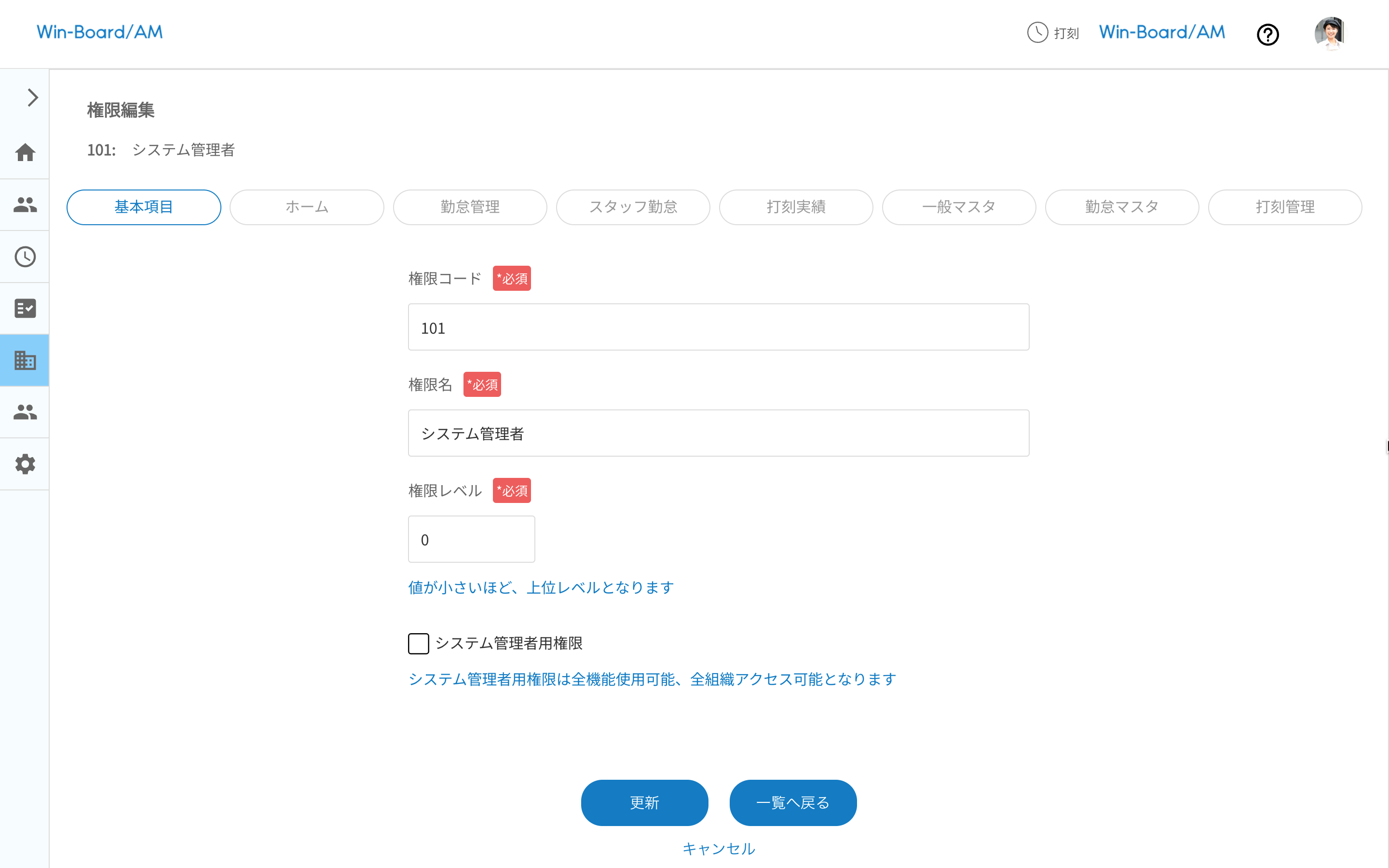Switch to the 勤怠管理 tab
This screenshot has width=1389, height=868.
tap(469, 207)
